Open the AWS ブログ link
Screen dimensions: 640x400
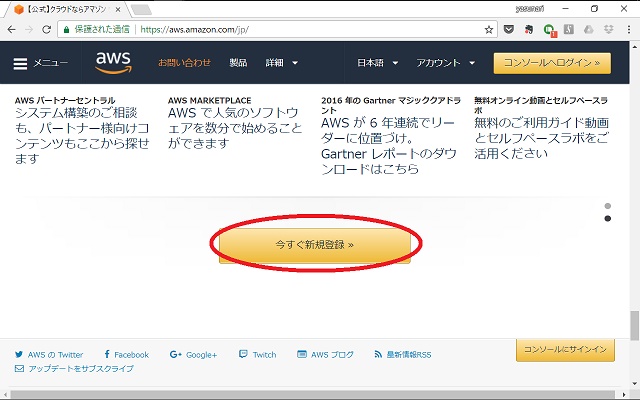point(325,354)
